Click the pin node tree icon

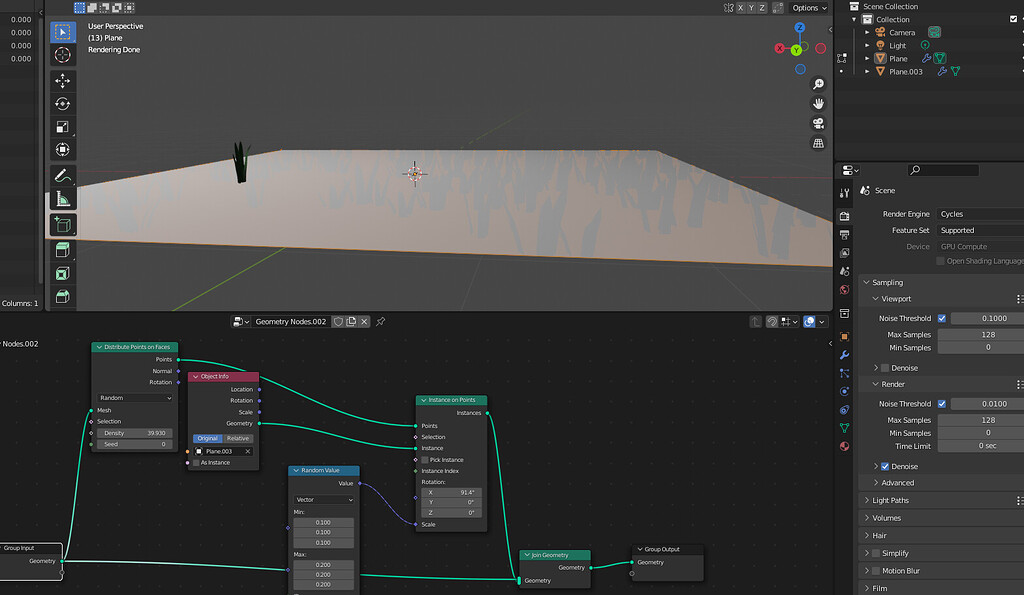pos(381,321)
